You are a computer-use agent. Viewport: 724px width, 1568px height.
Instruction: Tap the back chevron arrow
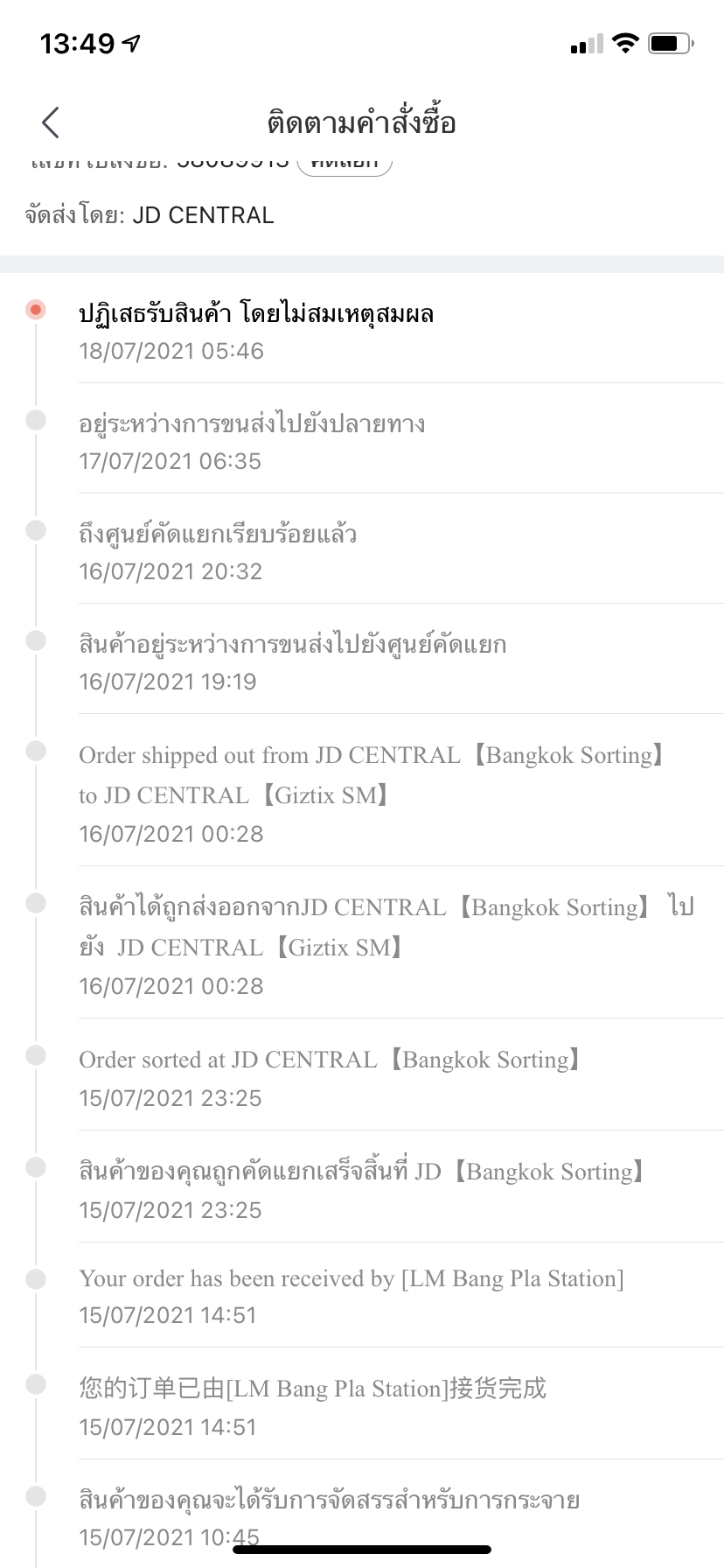[51, 122]
